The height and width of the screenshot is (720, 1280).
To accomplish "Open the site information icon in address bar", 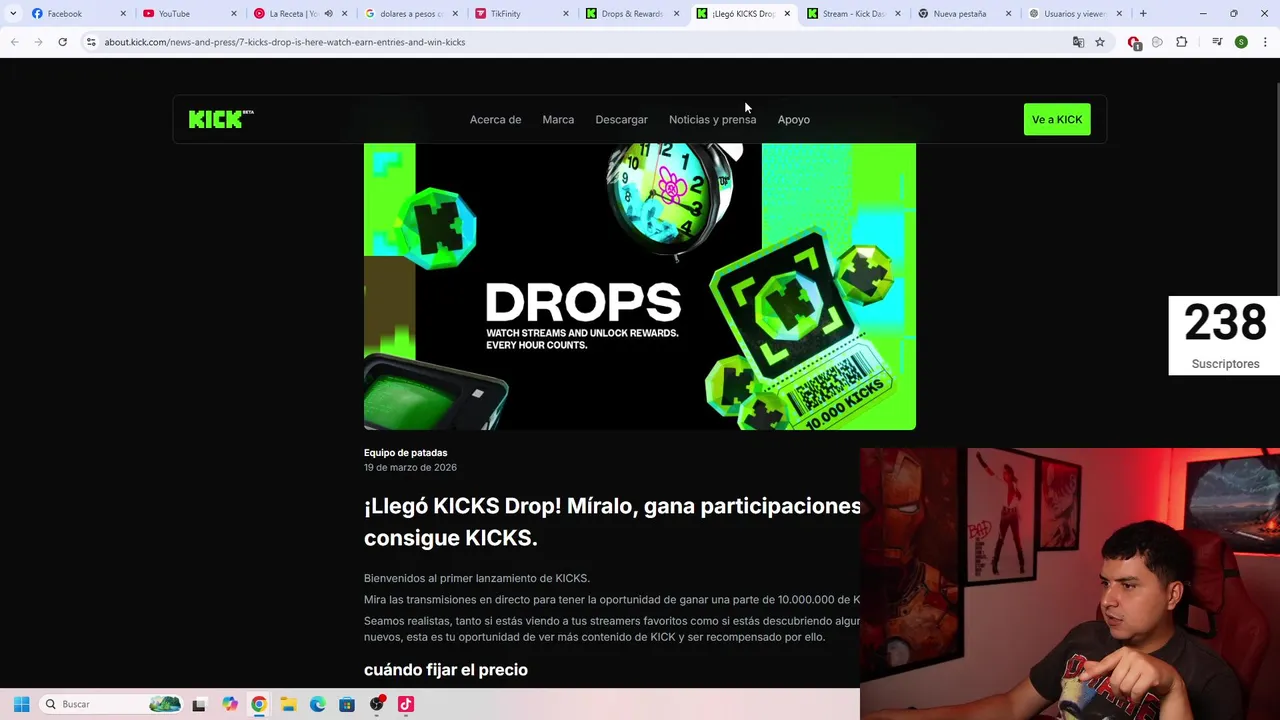I will [x=91, y=42].
